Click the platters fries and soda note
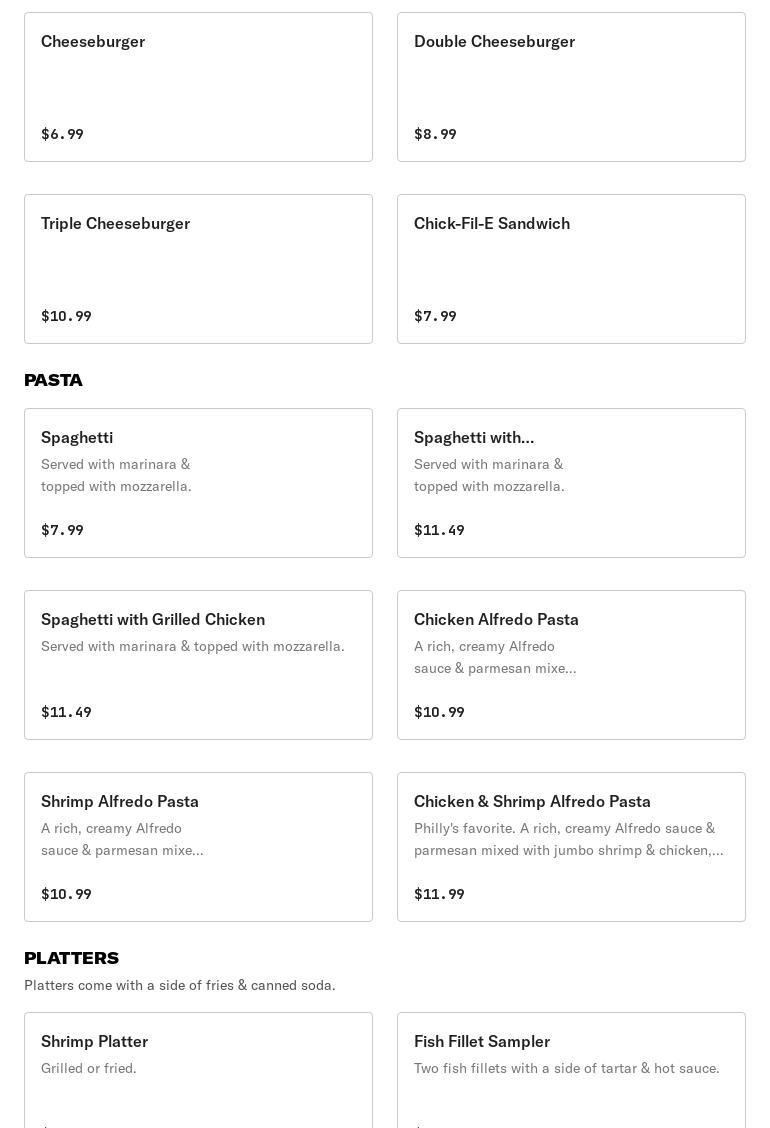 (x=180, y=985)
